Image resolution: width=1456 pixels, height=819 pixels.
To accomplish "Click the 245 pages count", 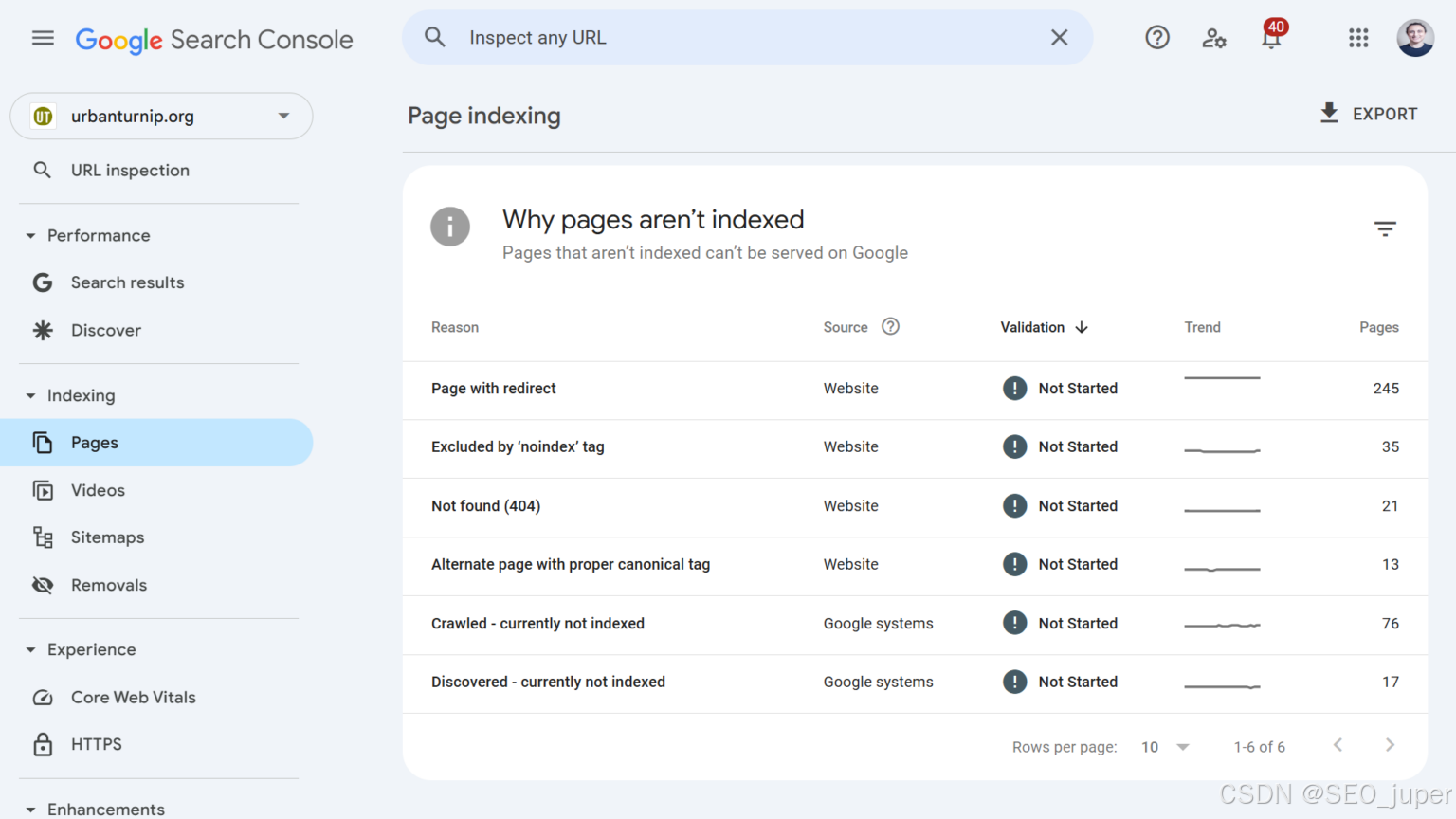I will click(1386, 389).
